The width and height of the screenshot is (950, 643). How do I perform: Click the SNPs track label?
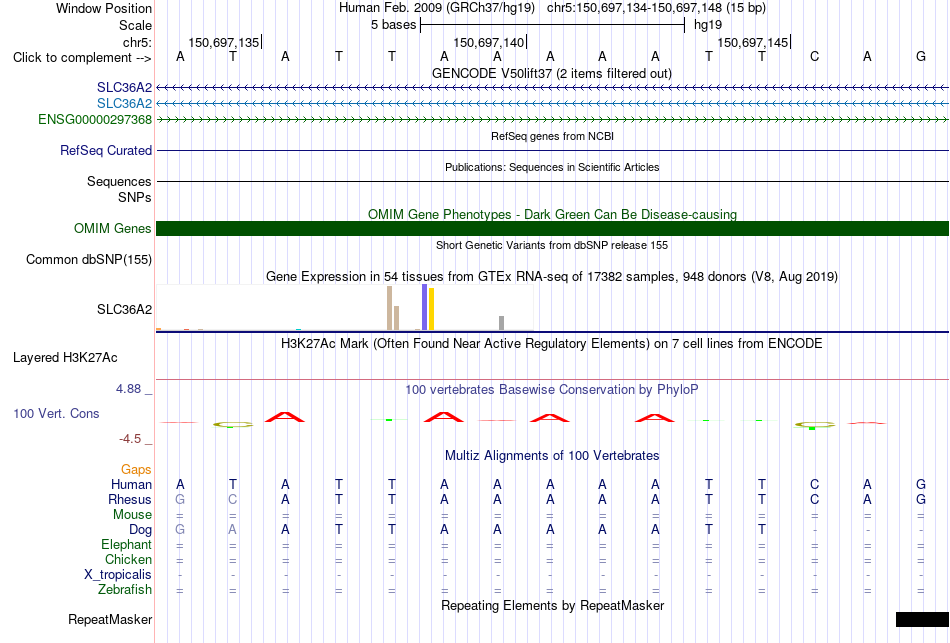tap(135, 198)
